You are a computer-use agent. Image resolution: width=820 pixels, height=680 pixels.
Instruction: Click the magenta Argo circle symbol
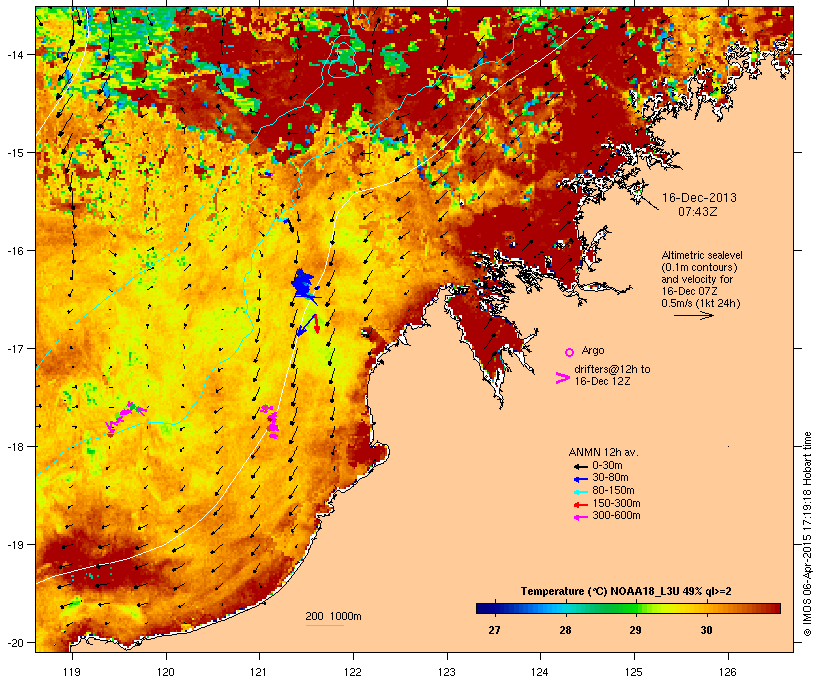tap(570, 352)
